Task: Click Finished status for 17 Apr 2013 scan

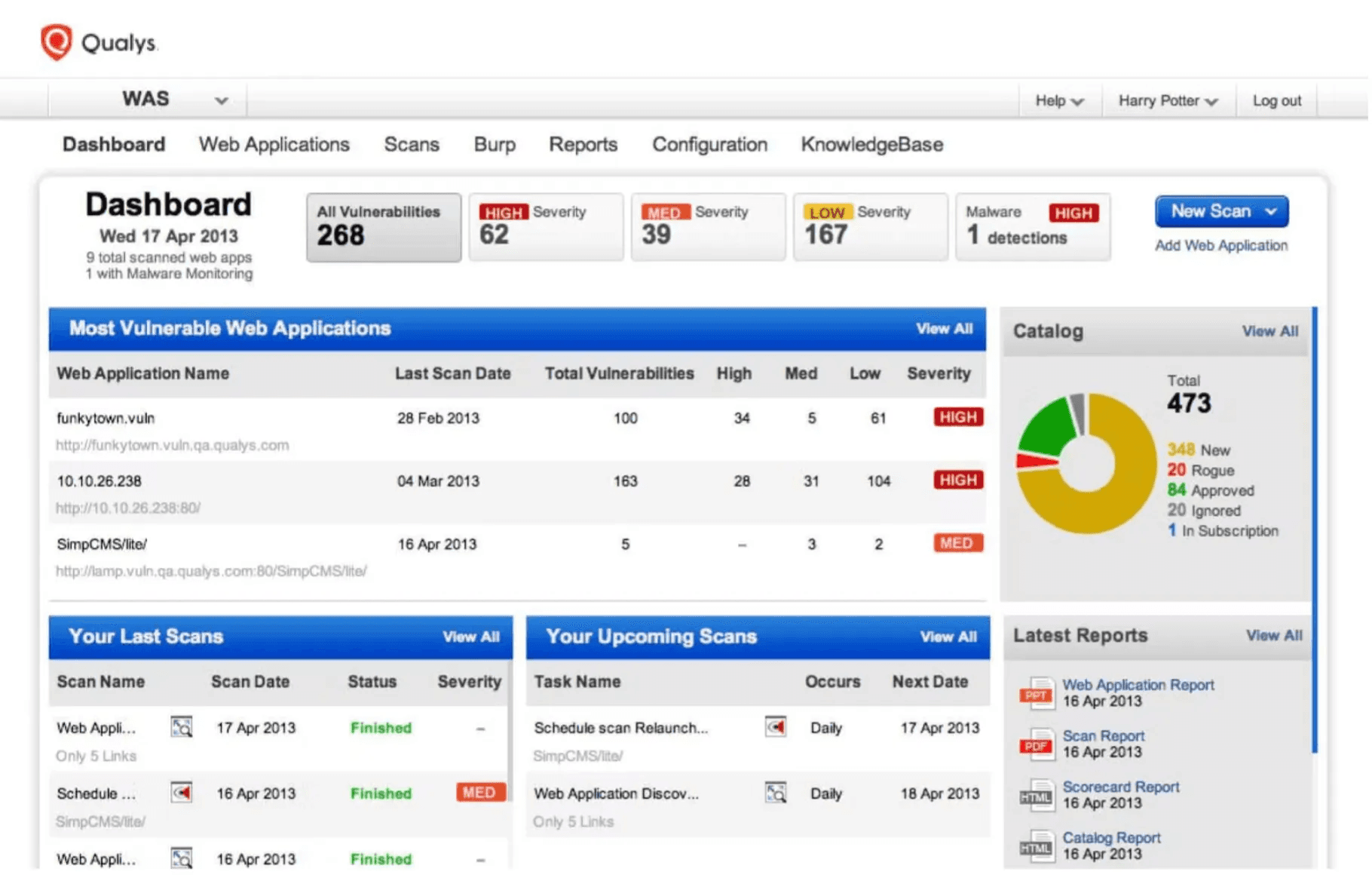Action: click(382, 729)
